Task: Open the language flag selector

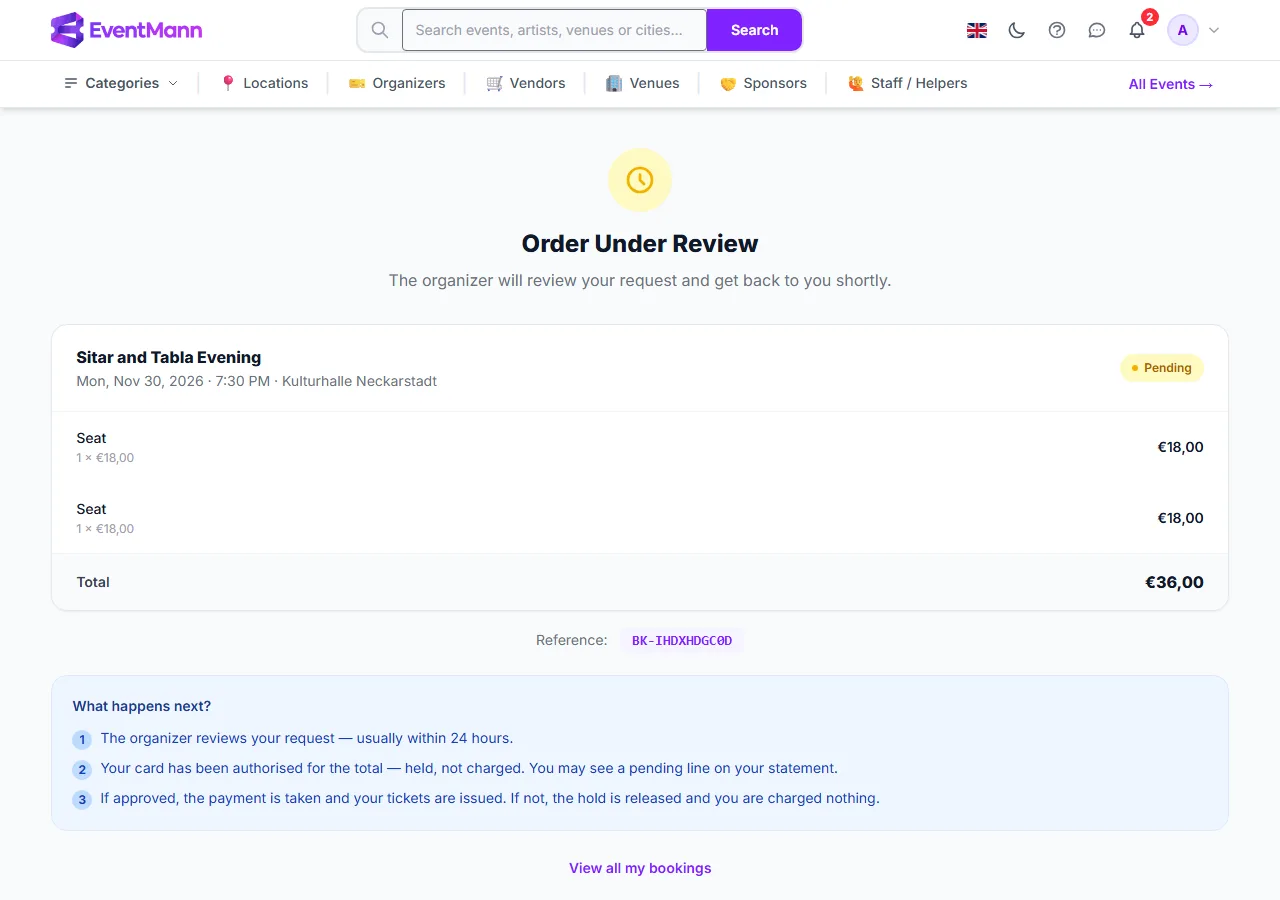Action: (x=977, y=30)
